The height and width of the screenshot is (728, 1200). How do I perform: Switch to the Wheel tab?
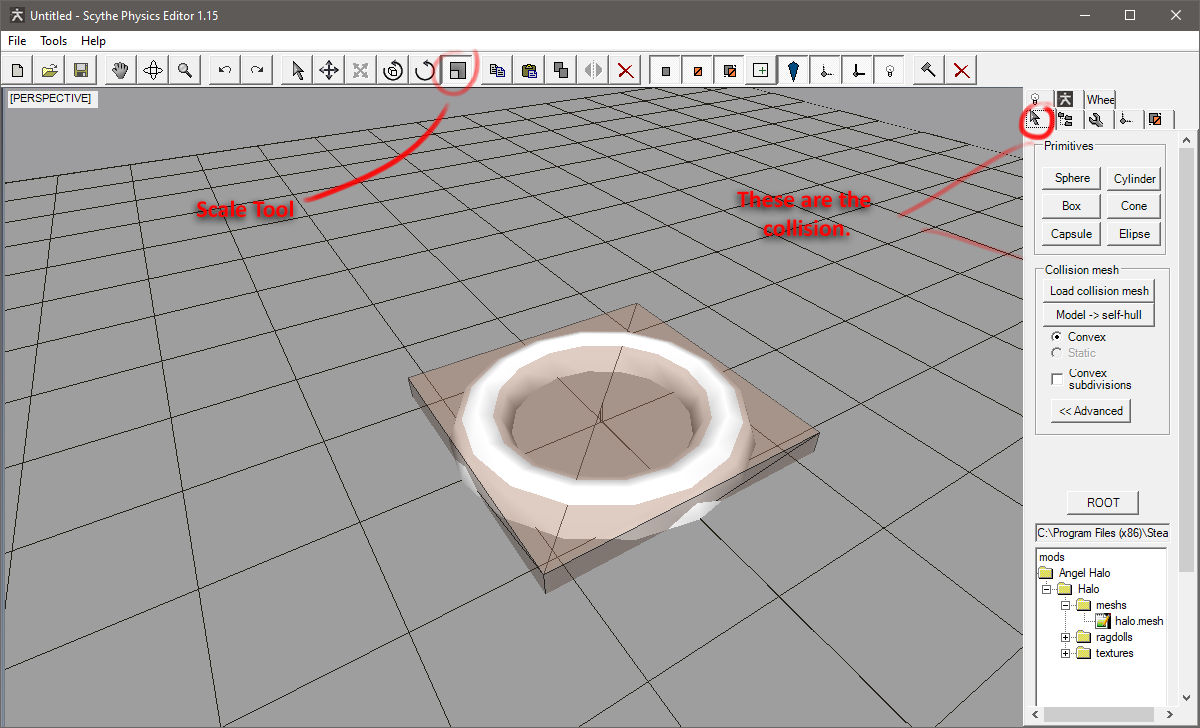(1100, 99)
